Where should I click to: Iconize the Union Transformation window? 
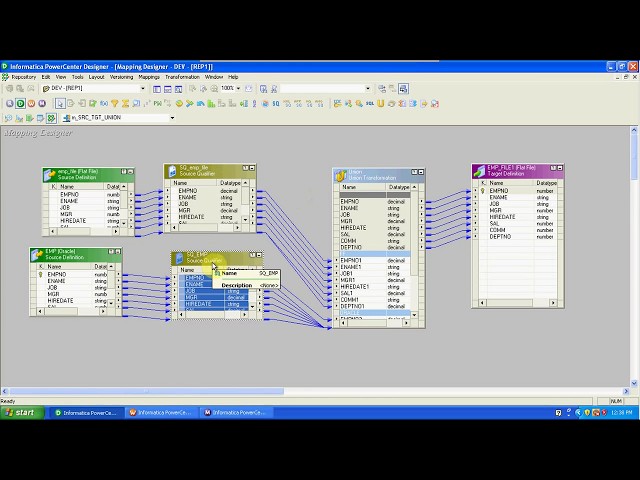(421, 172)
